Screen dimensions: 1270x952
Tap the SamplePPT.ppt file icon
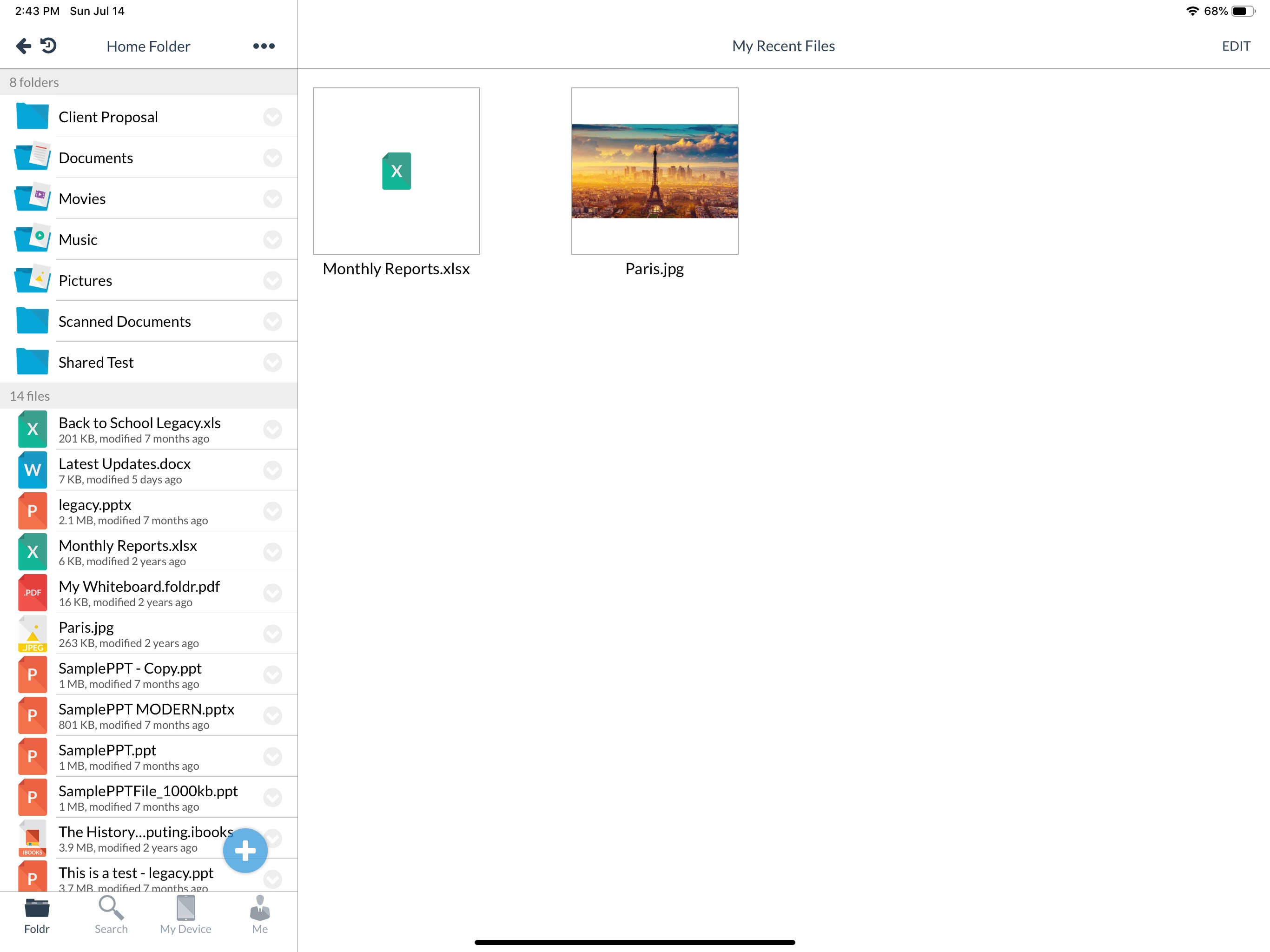(33, 756)
